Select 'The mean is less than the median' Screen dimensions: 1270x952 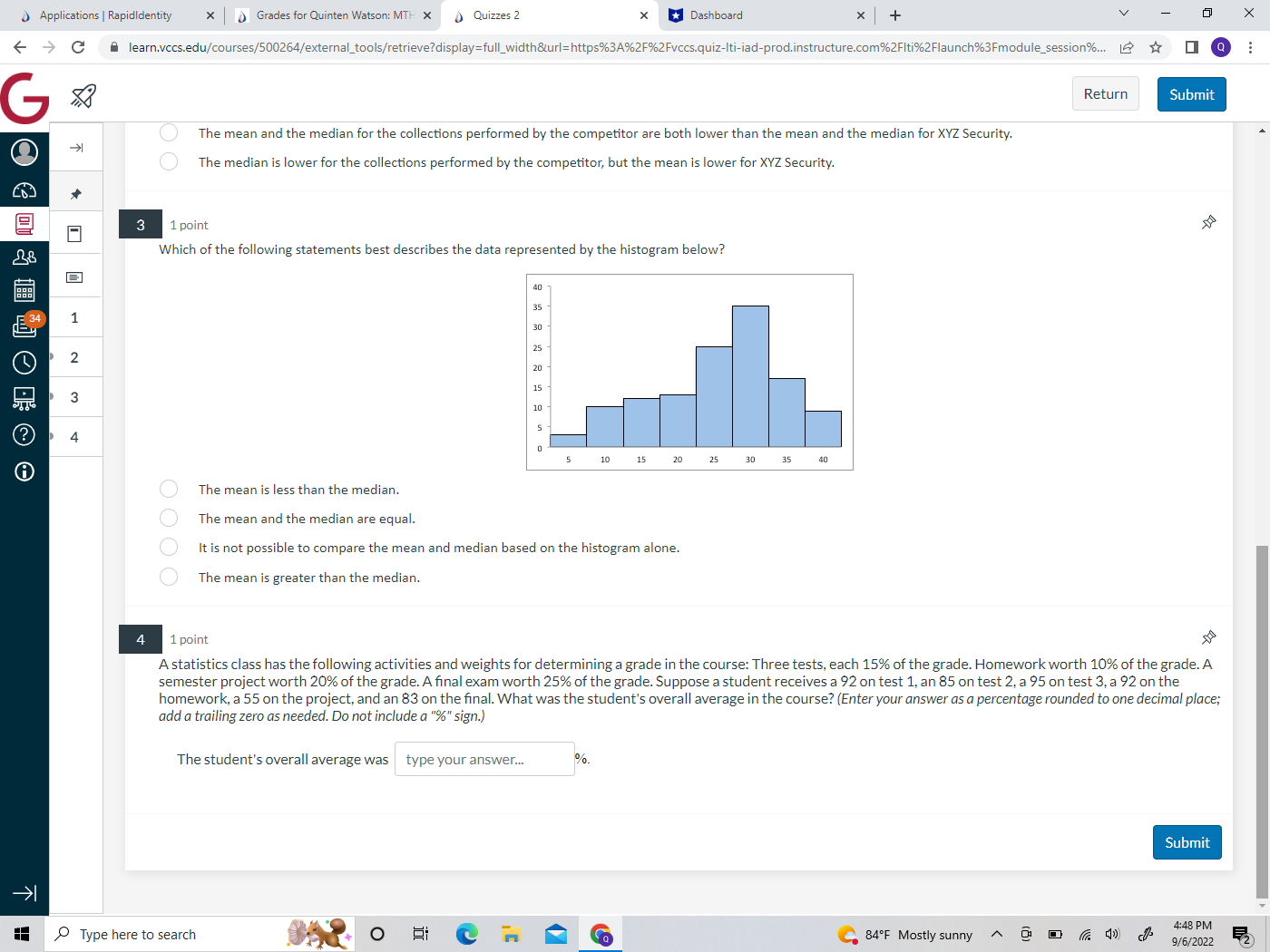click(169, 489)
